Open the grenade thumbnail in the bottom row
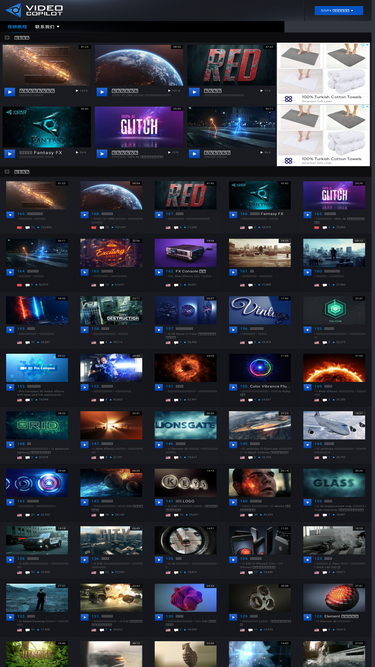Screen dimensions: 375x667 point(185,654)
